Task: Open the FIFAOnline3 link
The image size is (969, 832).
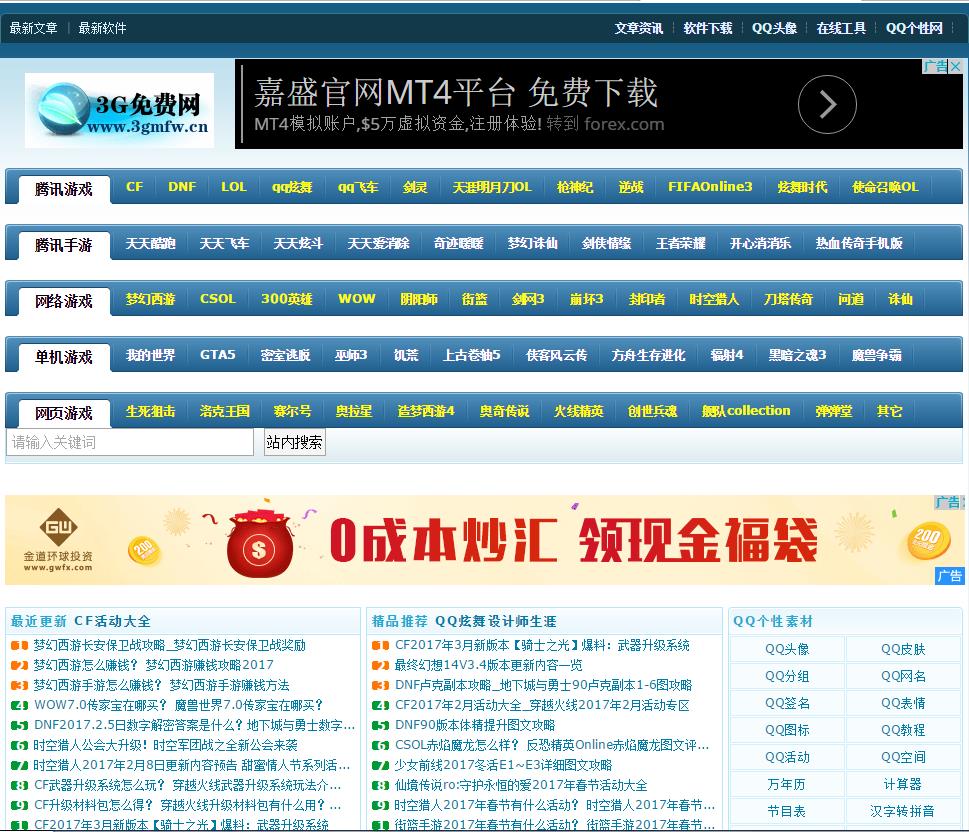Action: [x=710, y=187]
